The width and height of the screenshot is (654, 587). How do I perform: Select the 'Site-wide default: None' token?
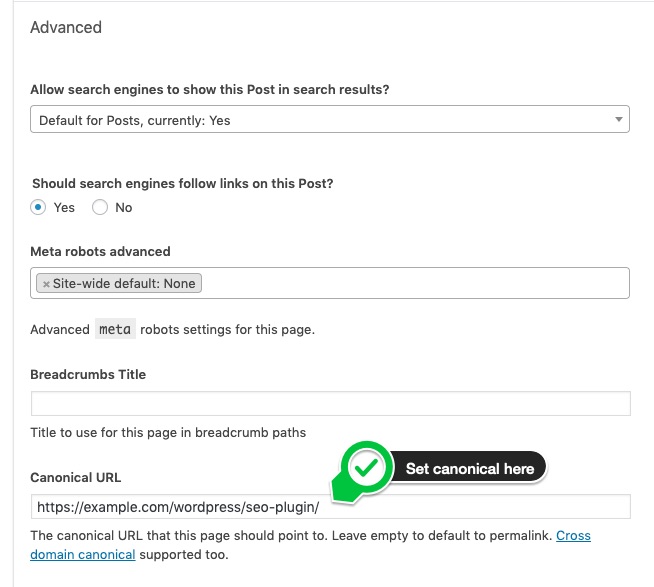coord(119,283)
